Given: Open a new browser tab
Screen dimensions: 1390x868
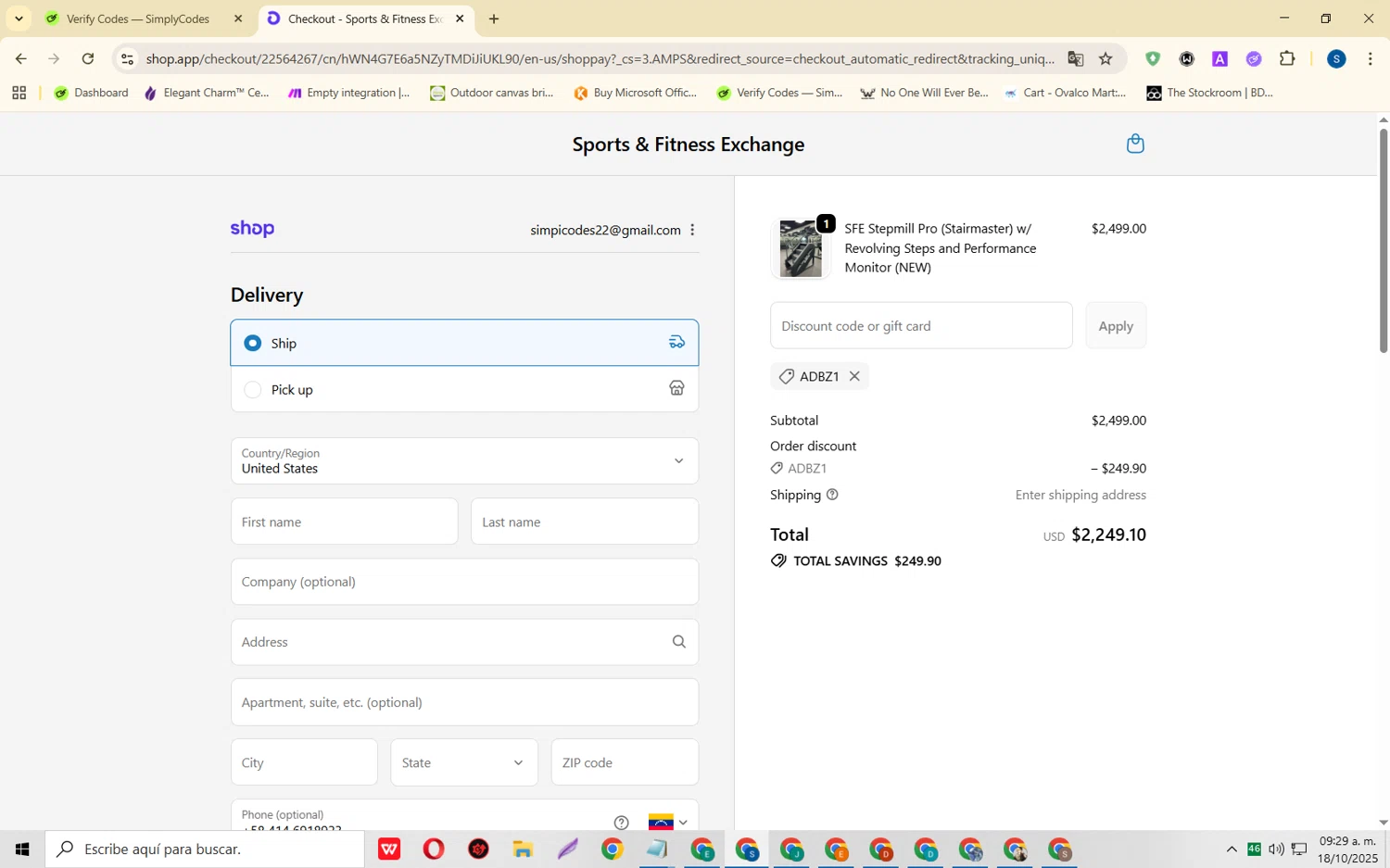Looking at the screenshot, I should tap(494, 19).
